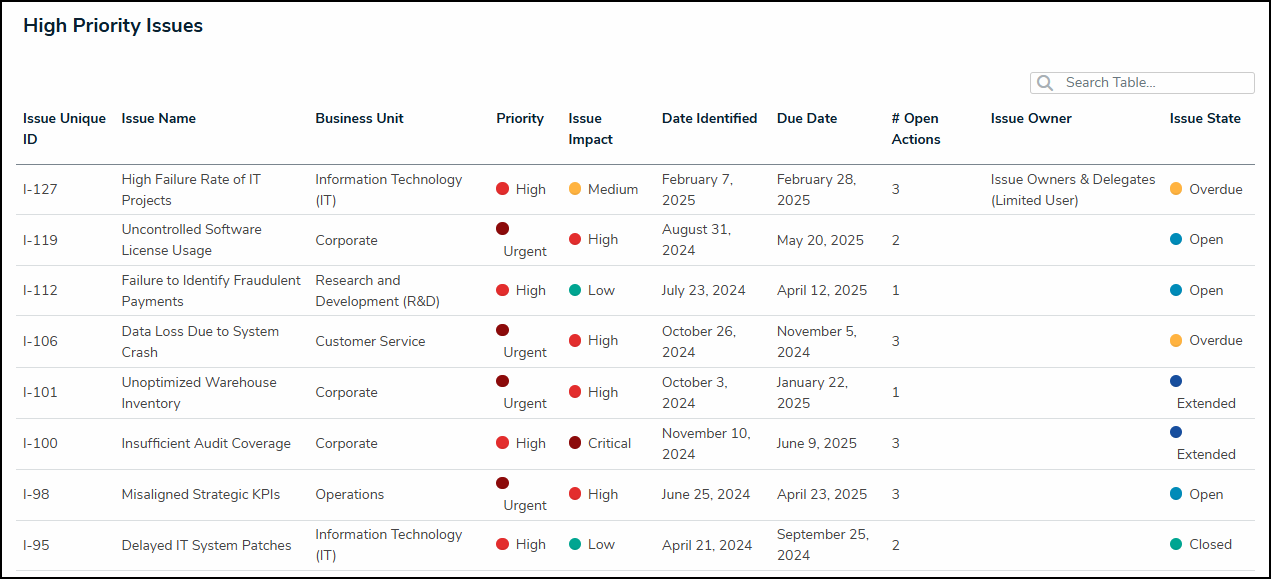This screenshot has height=579, width=1271.
Task: Click the dark red Urgent dot for I-119
Action: tap(503, 228)
